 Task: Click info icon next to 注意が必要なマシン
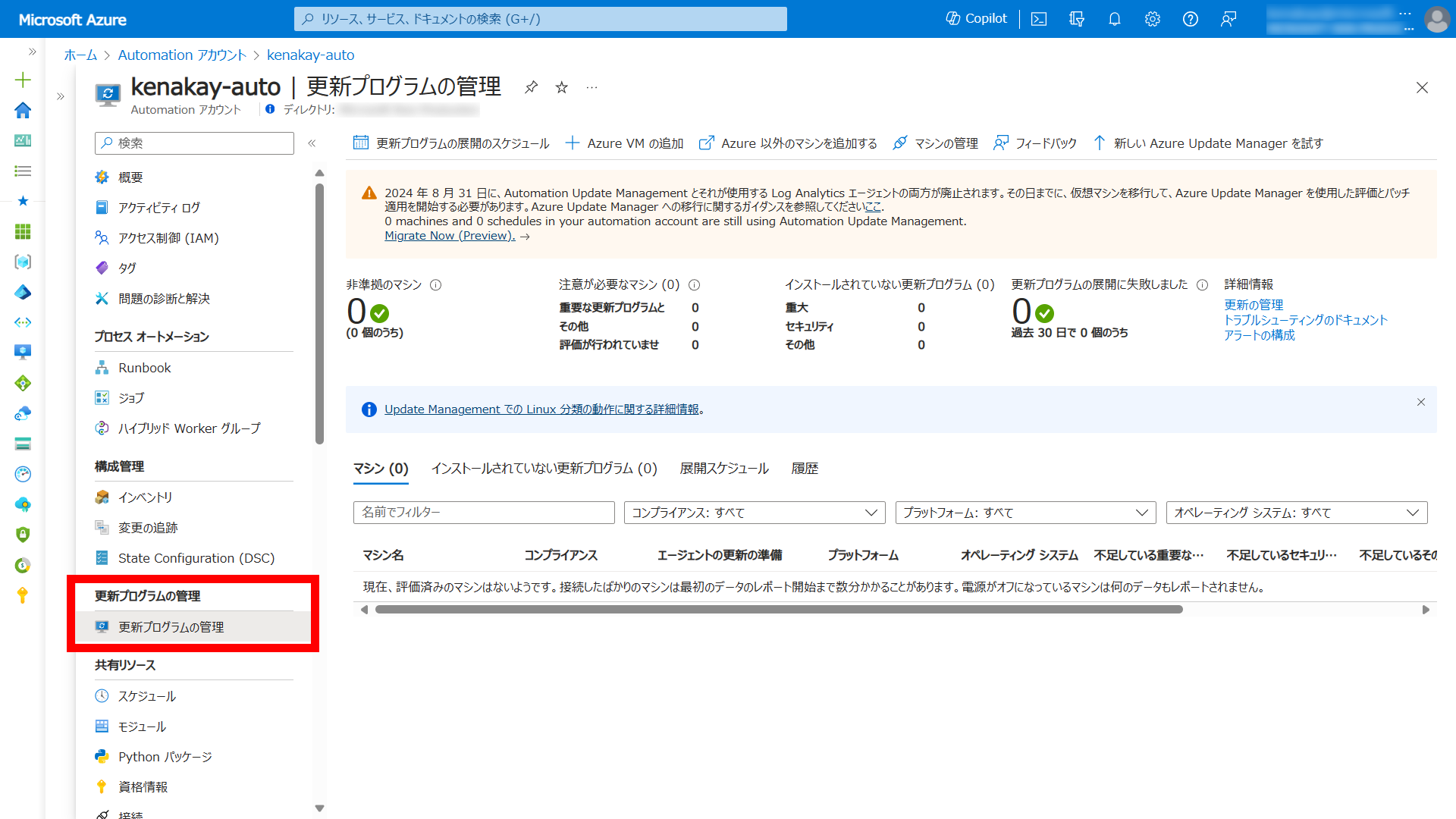tap(694, 285)
